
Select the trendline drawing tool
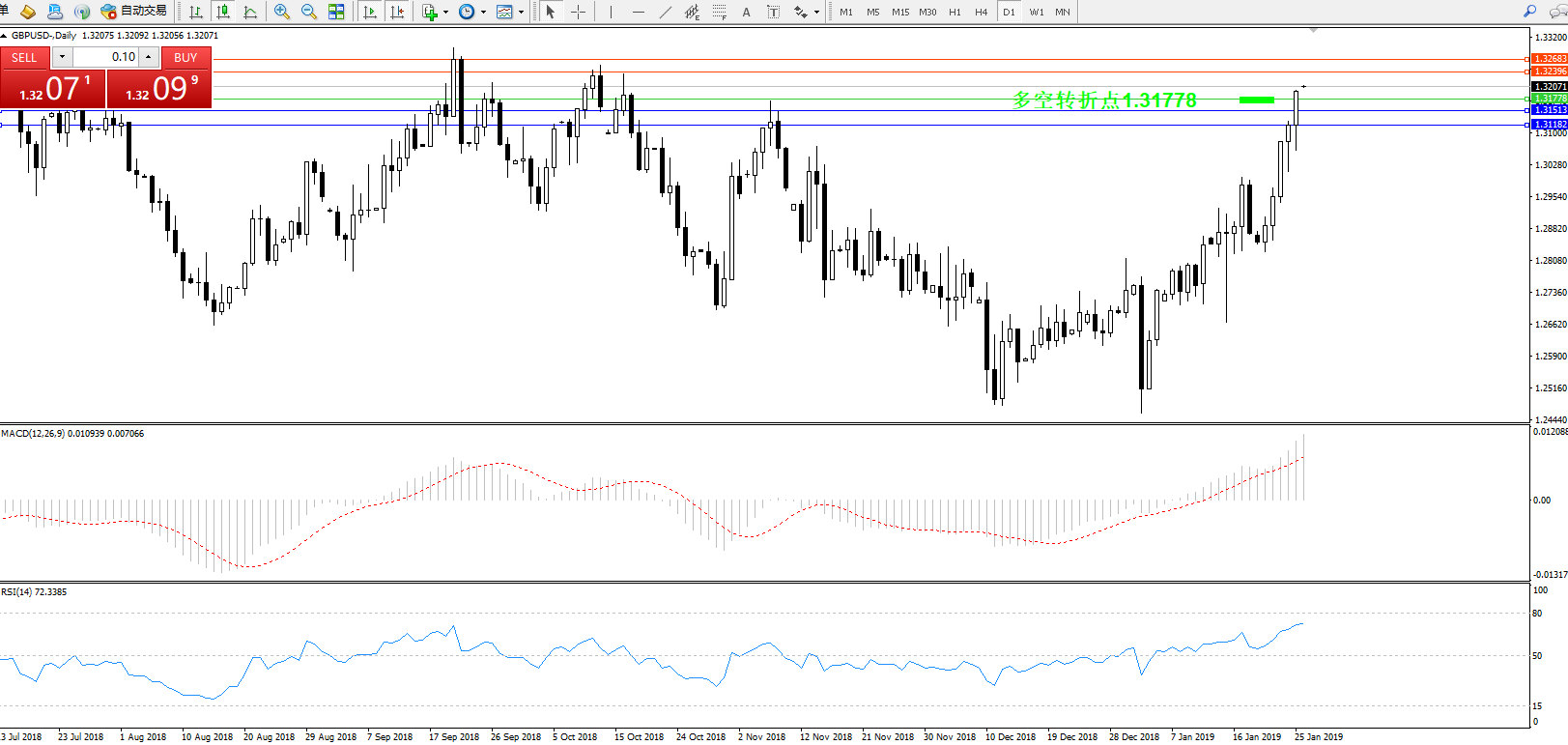pyautogui.click(x=665, y=12)
